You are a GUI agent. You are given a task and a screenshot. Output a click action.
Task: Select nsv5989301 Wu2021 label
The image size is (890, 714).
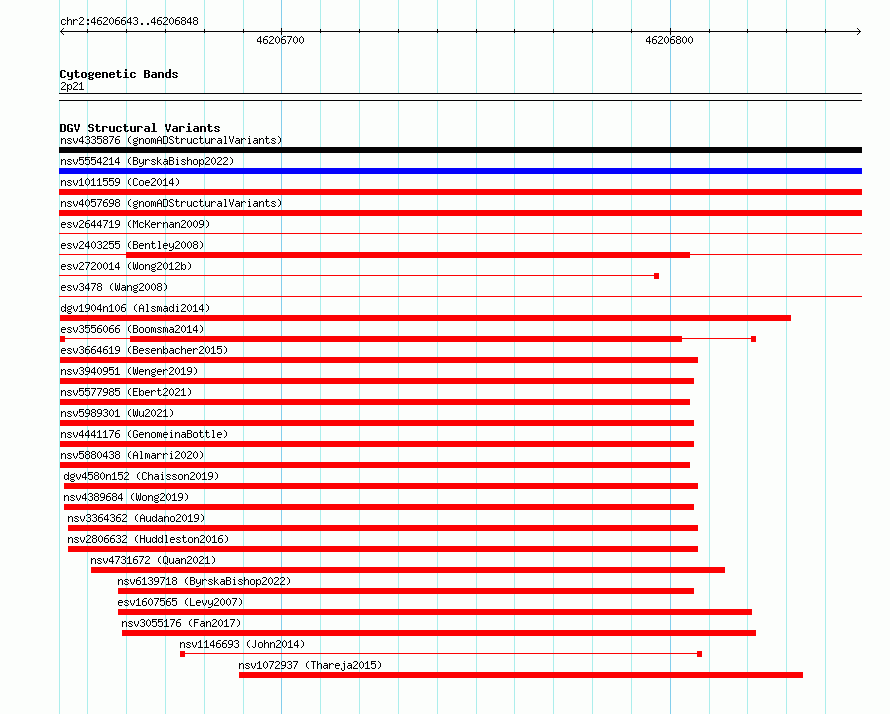click(x=117, y=413)
